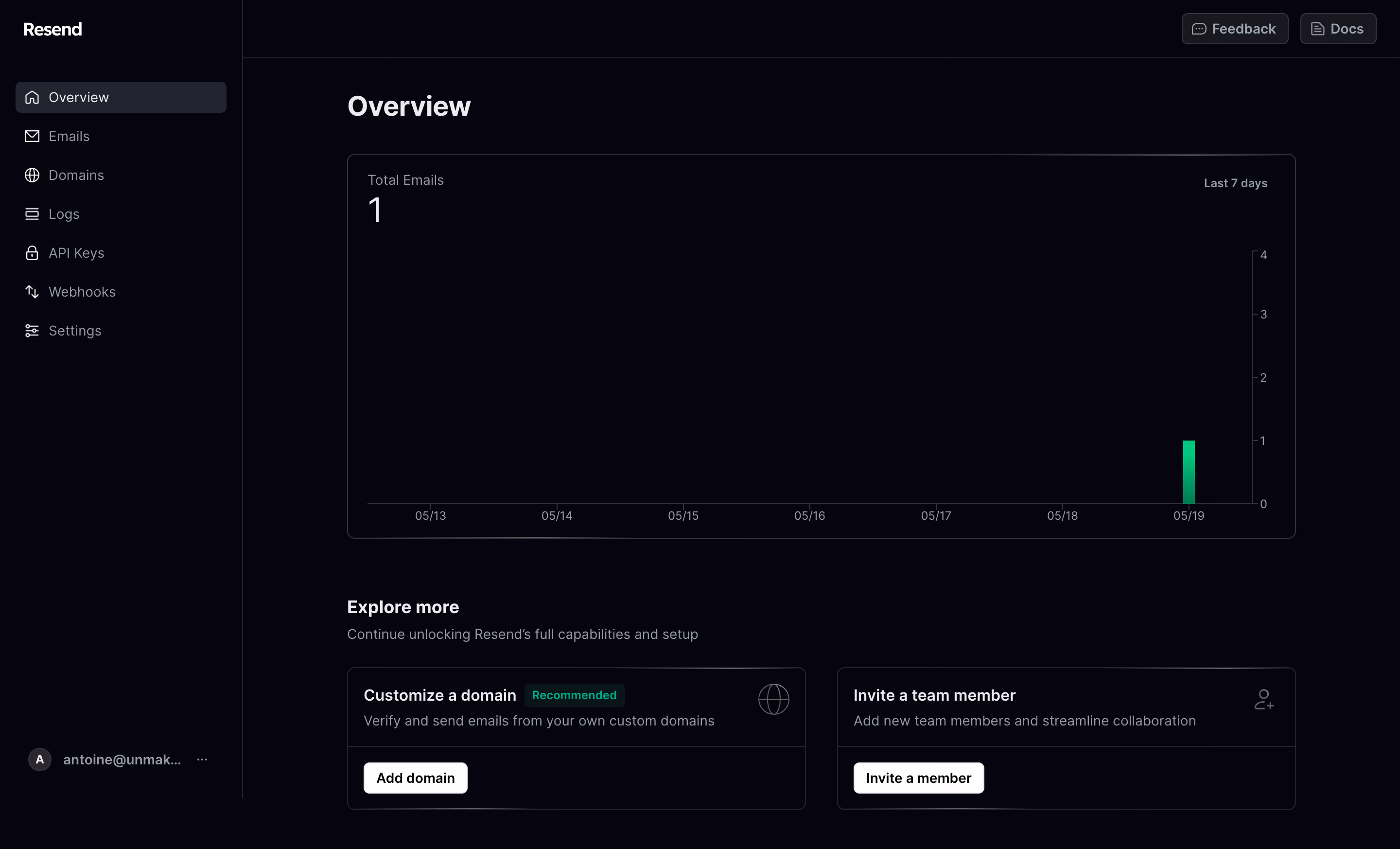Open the account options ellipsis menu
Screen dimensions: 1400x849
coord(202,759)
